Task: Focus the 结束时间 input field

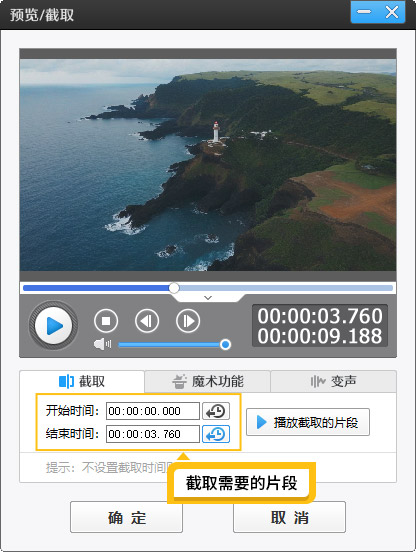Action: pos(153,434)
